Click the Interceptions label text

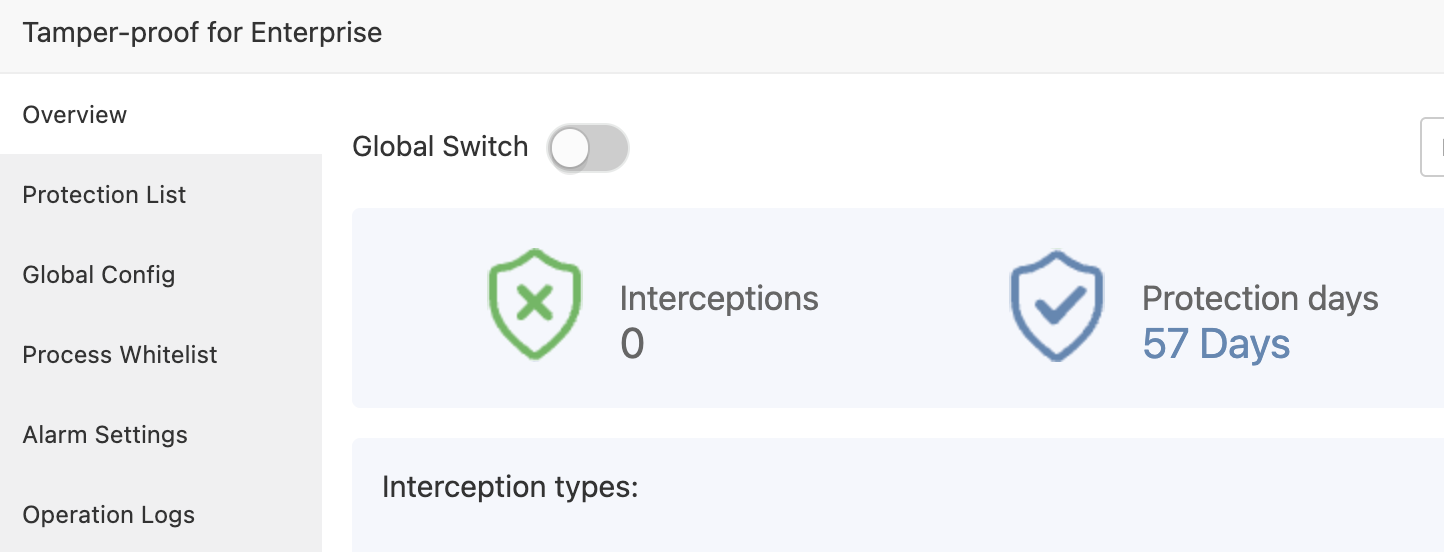[x=719, y=298]
